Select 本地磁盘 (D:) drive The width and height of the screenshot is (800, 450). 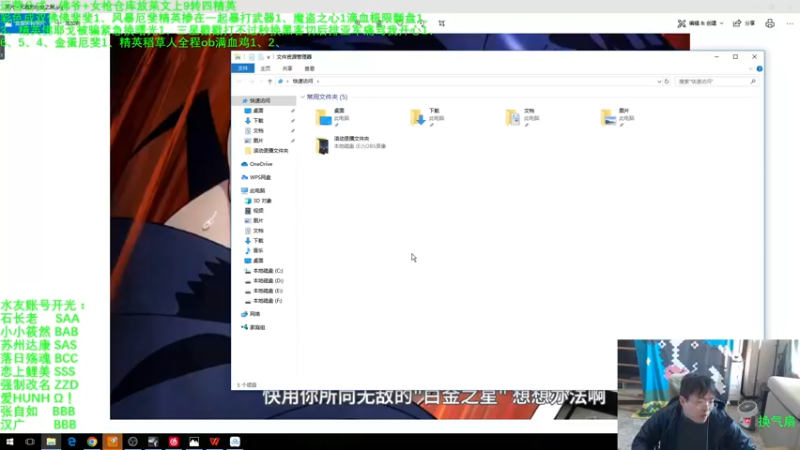coord(264,281)
